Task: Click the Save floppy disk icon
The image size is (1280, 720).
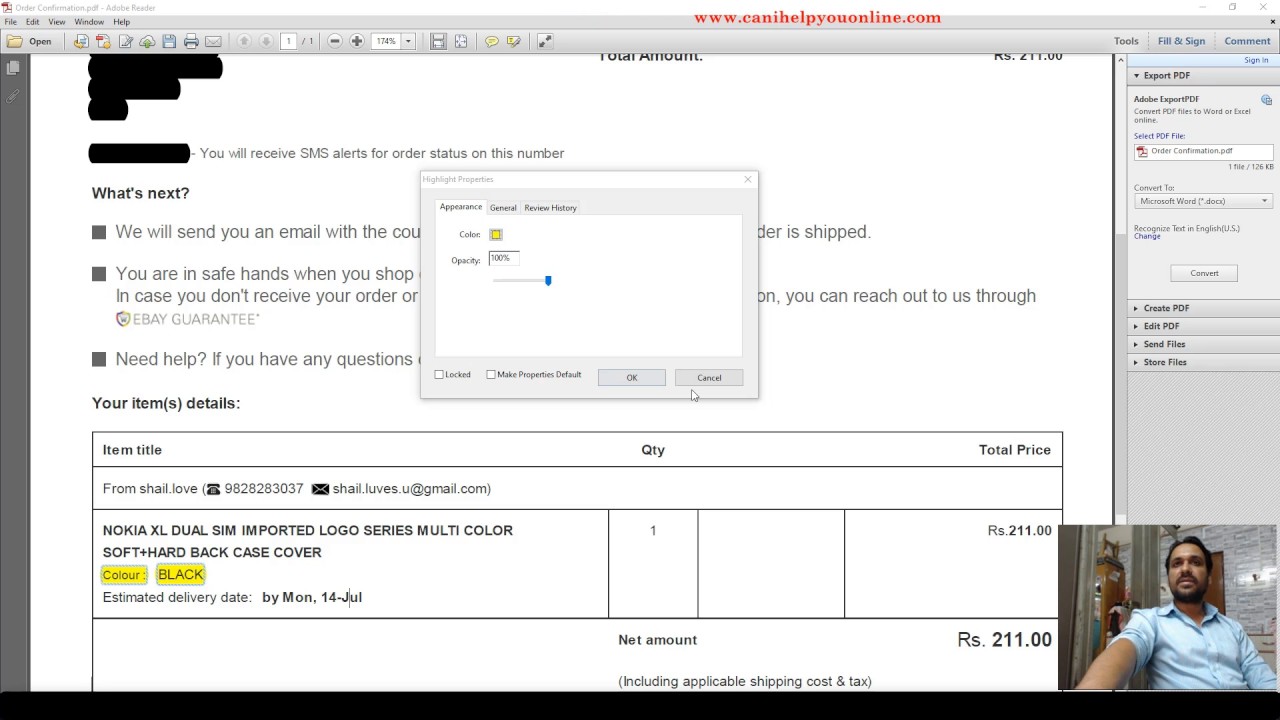Action: 169,41
